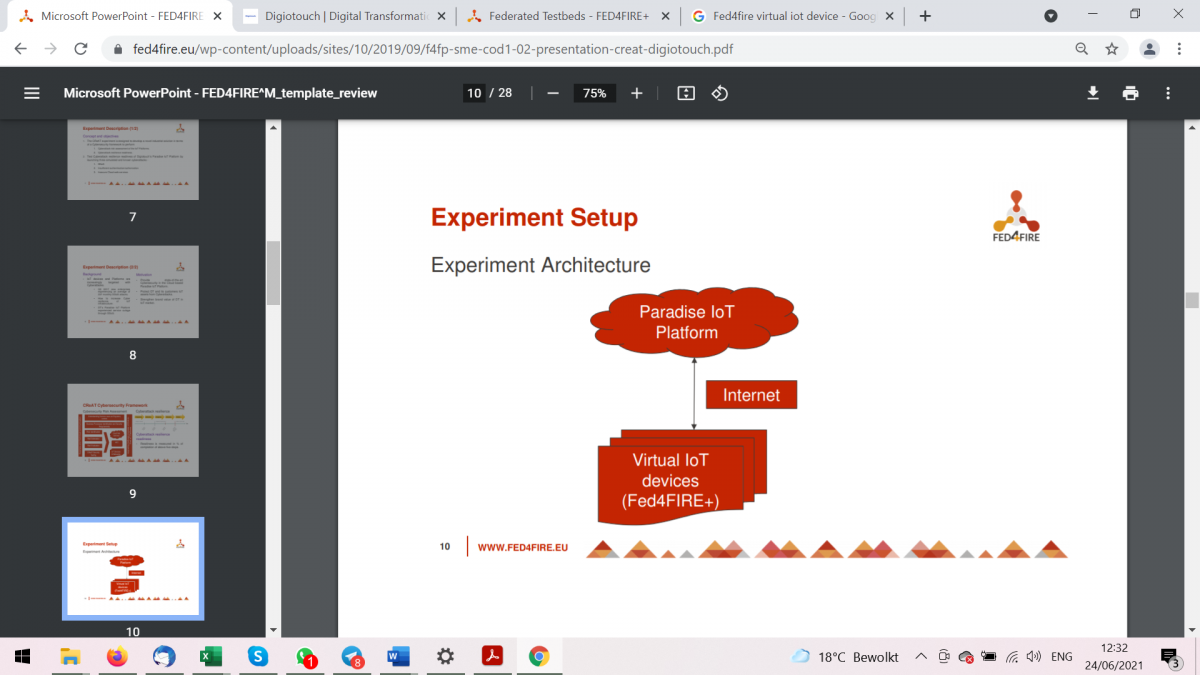1200x675 pixels.
Task: Open the Windows Start menu
Action: (x=22, y=656)
